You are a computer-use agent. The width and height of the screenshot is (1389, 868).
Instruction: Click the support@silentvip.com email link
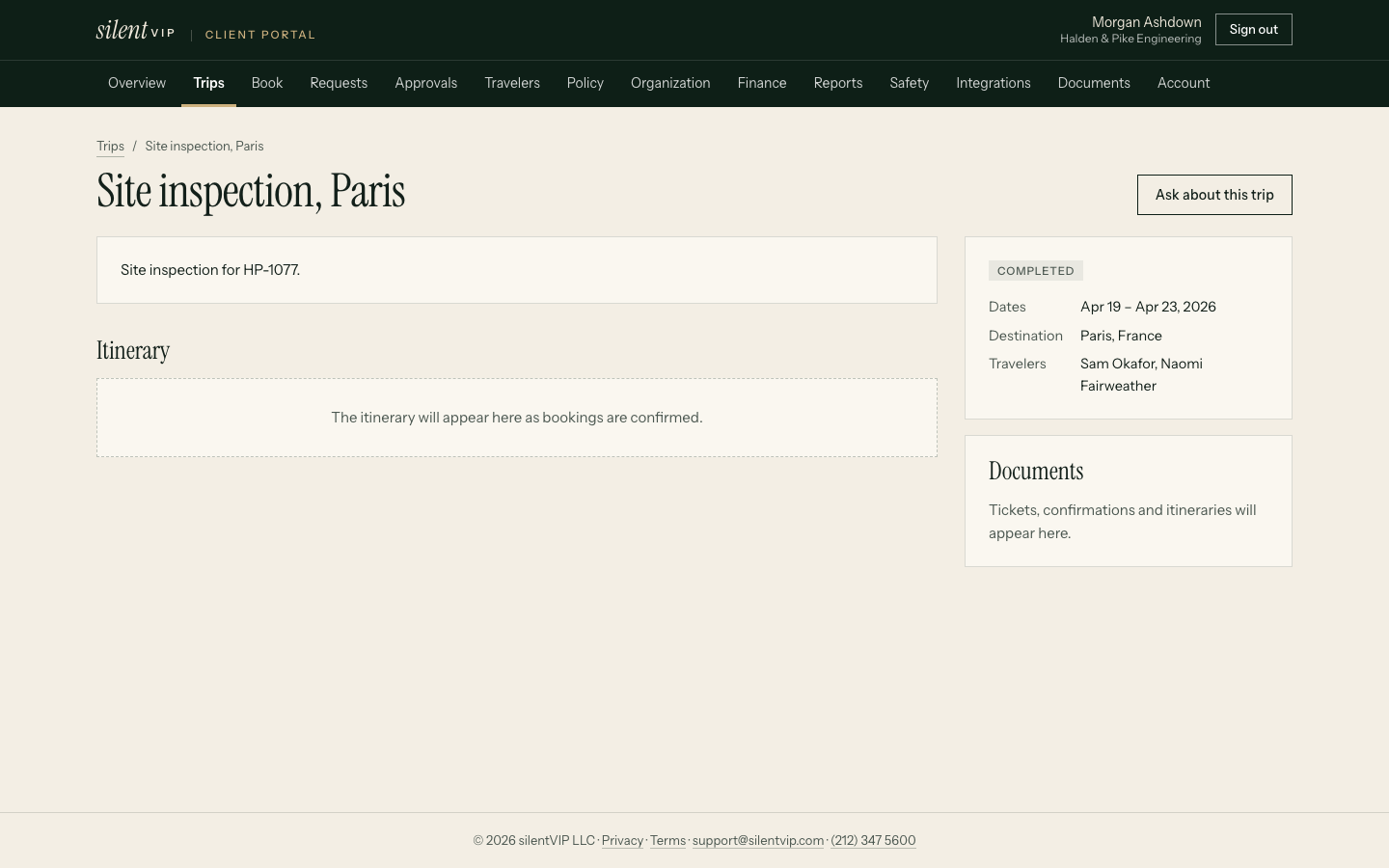click(758, 841)
